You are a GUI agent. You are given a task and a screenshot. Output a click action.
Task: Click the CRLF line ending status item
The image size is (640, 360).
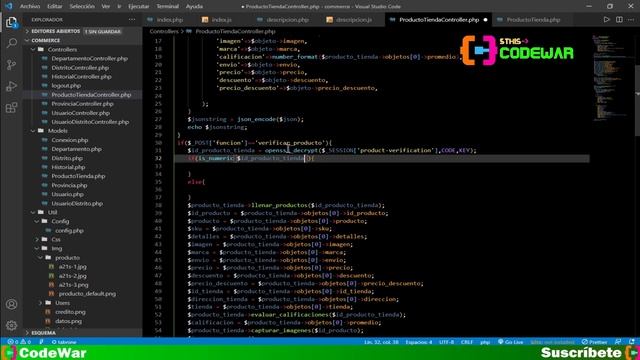pos(467,342)
